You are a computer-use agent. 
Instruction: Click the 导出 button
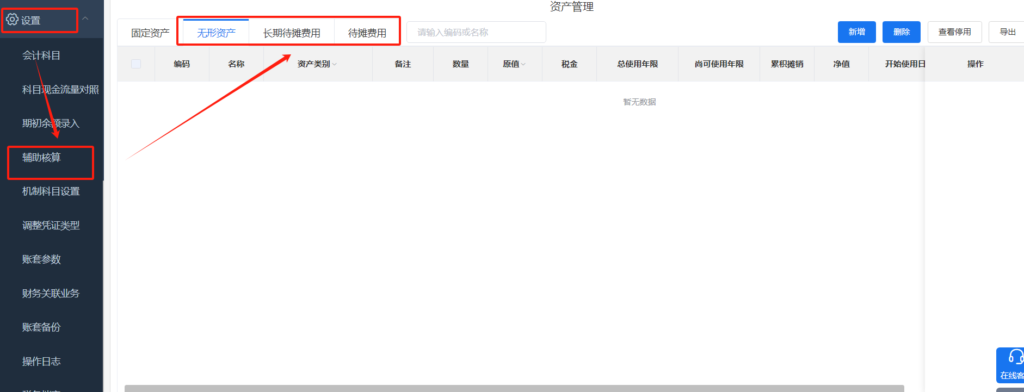tap(1007, 32)
